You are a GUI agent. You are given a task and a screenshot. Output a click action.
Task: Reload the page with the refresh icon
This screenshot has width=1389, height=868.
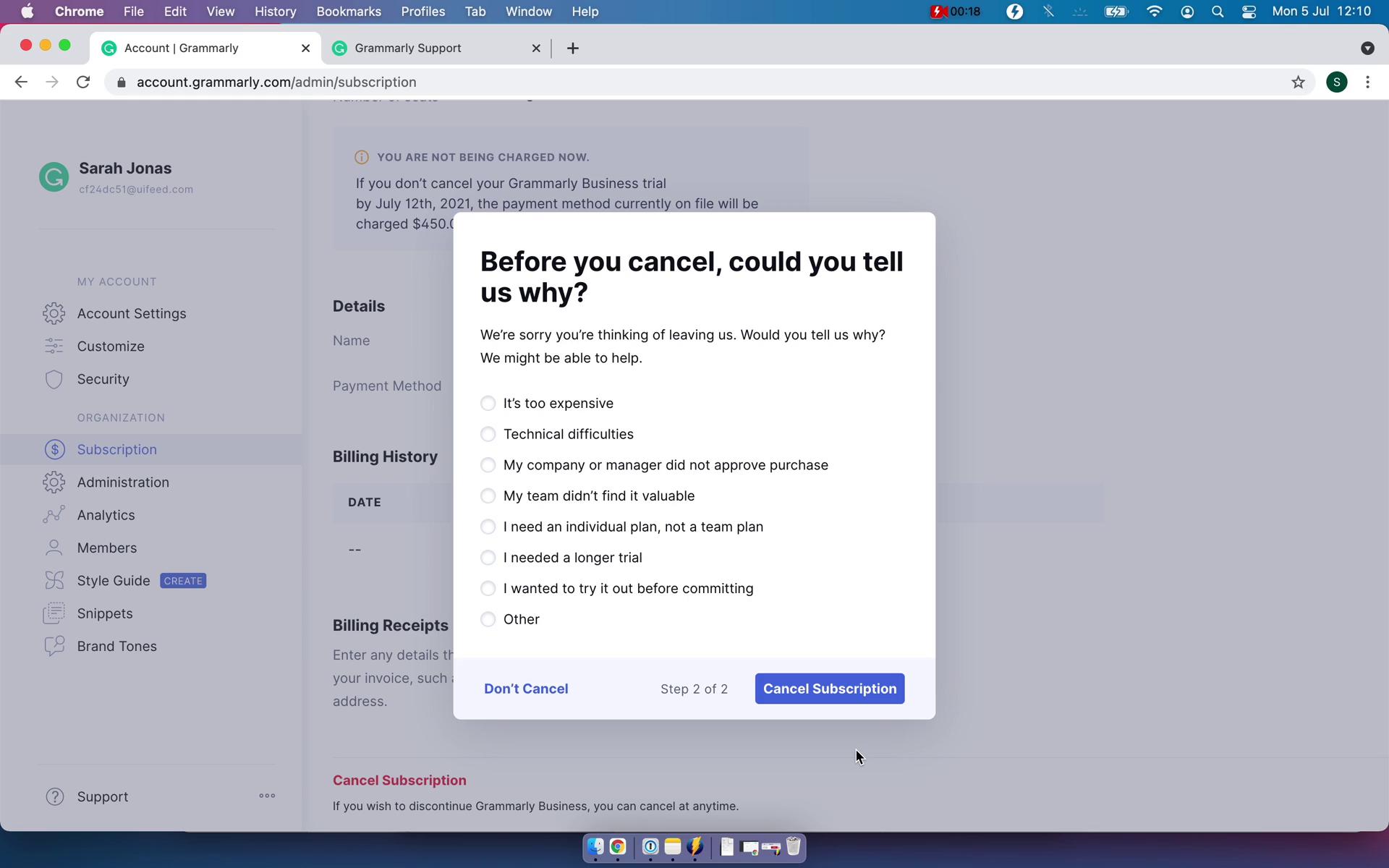click(83, 82)
